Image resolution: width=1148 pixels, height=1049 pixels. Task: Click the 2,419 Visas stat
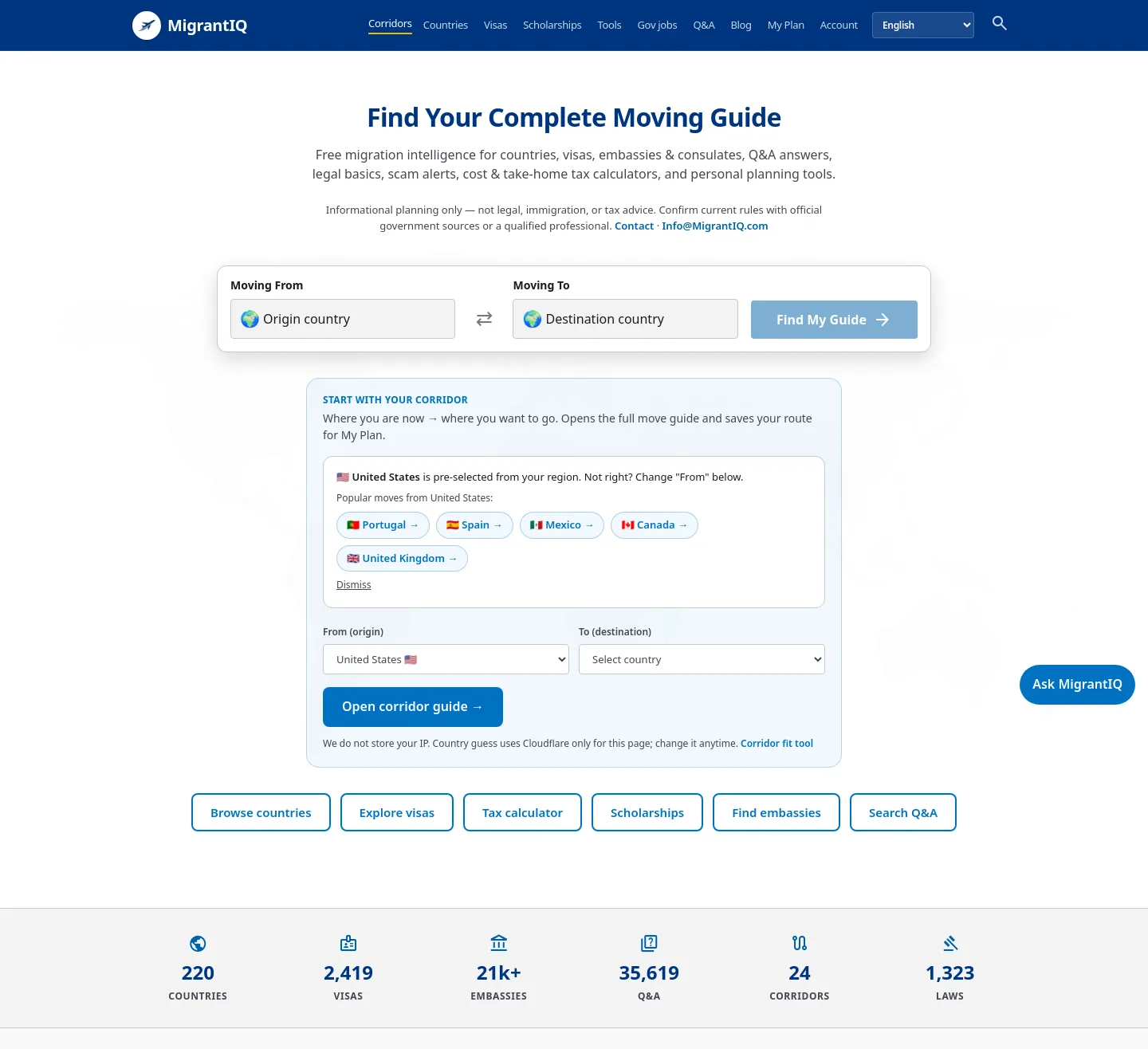click(348, 968)
